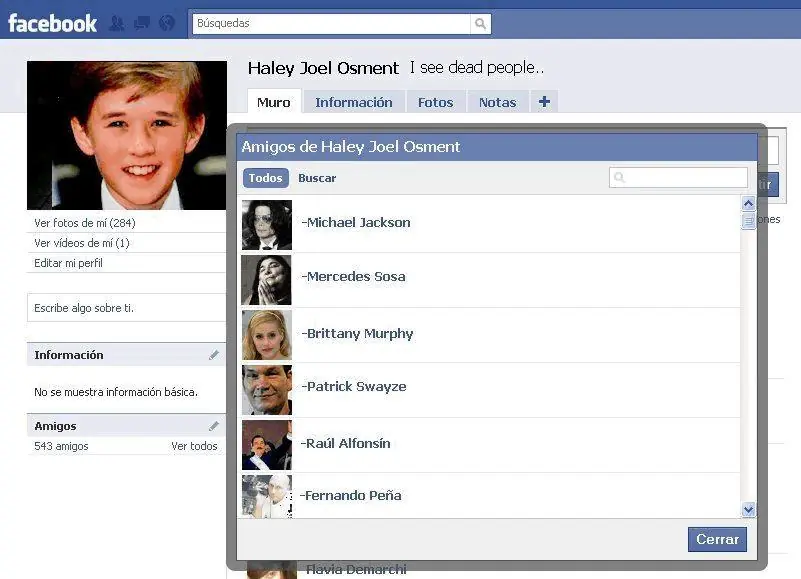Click Mercedes Sosa's thumbnail photo
This screenshot has width=801, height=579.
(x=267, y=280)
